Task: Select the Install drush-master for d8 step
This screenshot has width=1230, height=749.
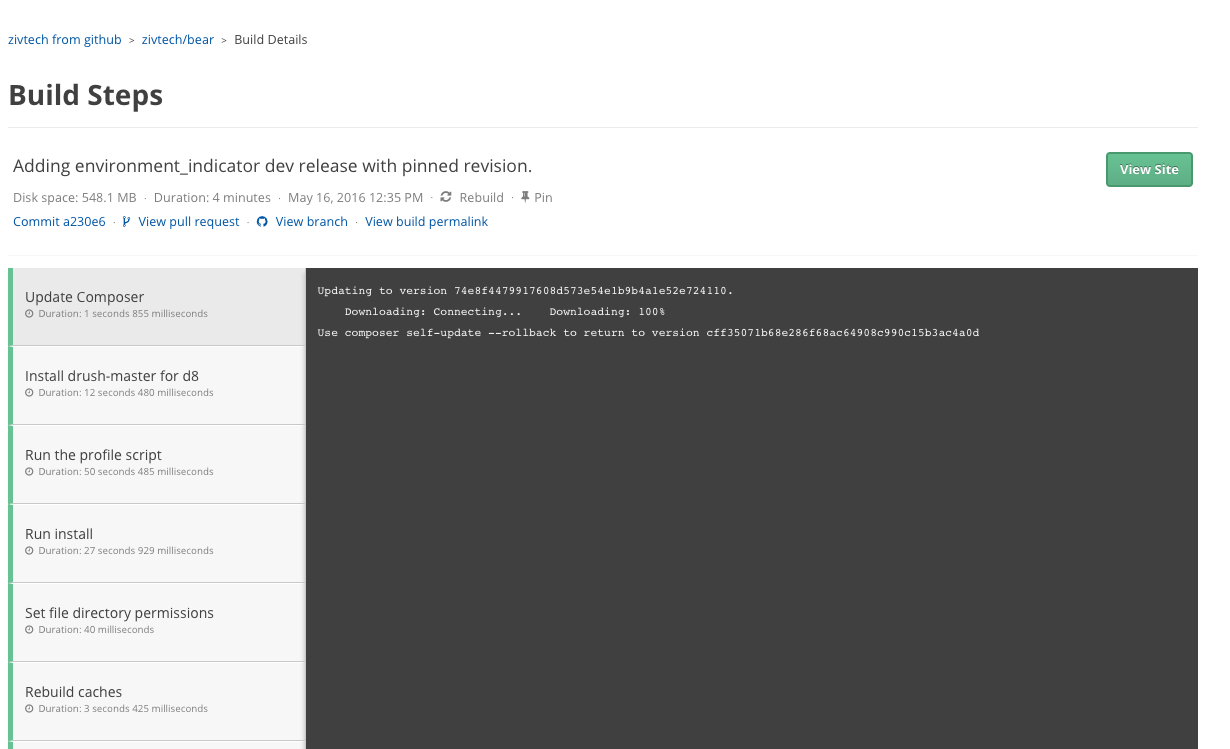Action: pos(156,384)
